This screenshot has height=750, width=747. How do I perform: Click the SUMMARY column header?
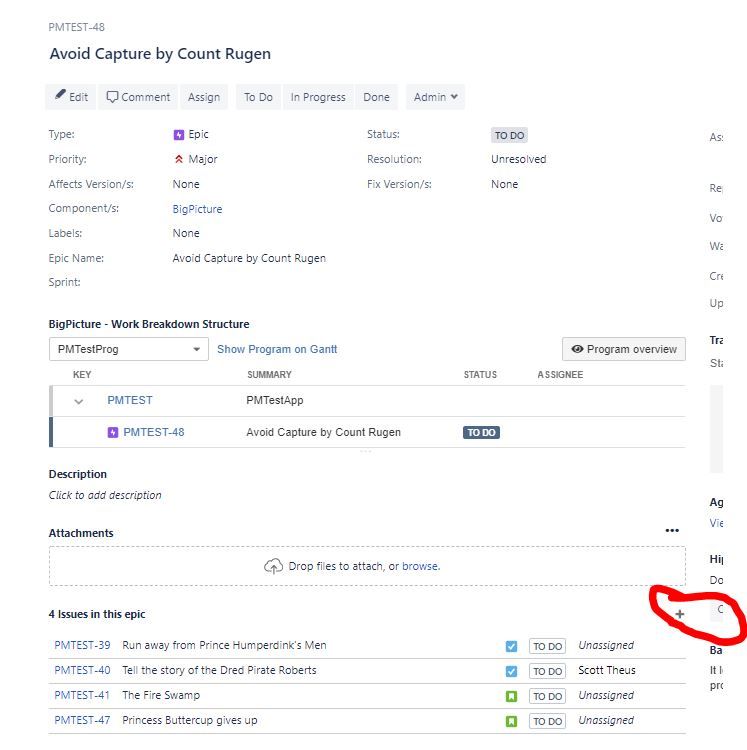point(269,375)
